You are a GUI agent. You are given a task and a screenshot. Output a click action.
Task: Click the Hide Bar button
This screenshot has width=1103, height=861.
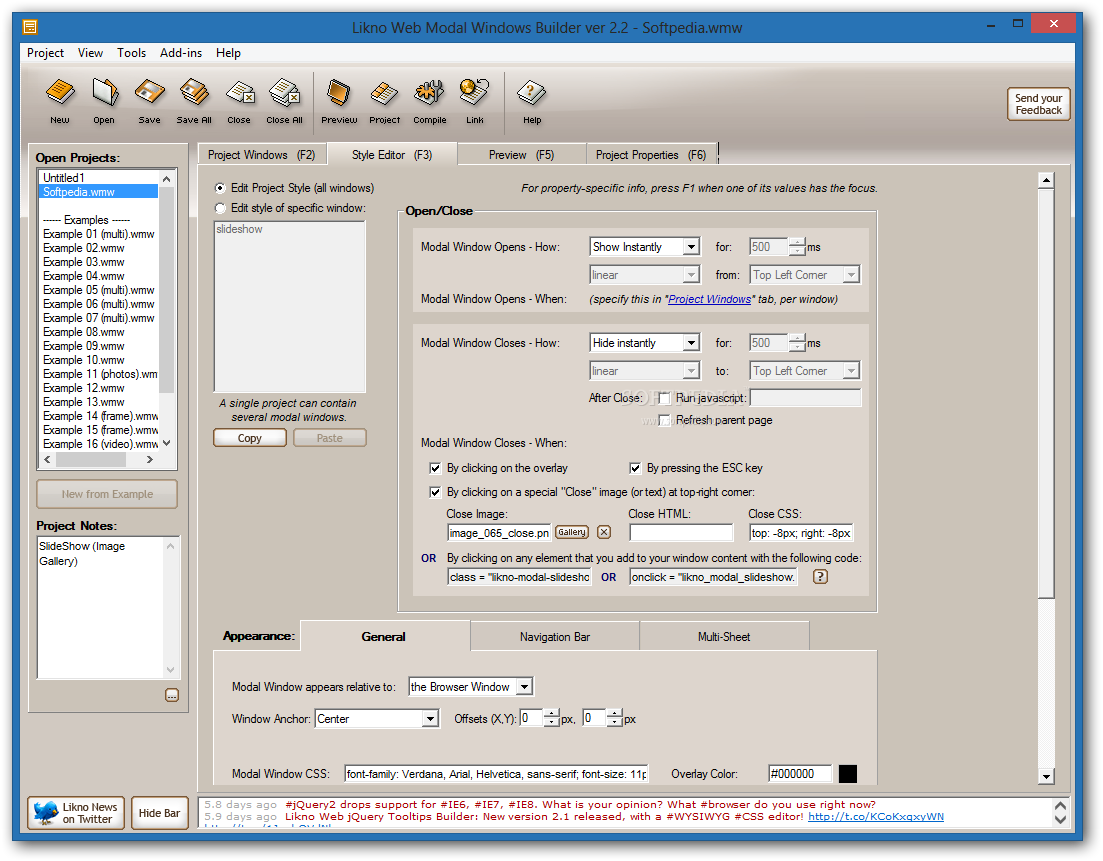[x=159, y=813]
